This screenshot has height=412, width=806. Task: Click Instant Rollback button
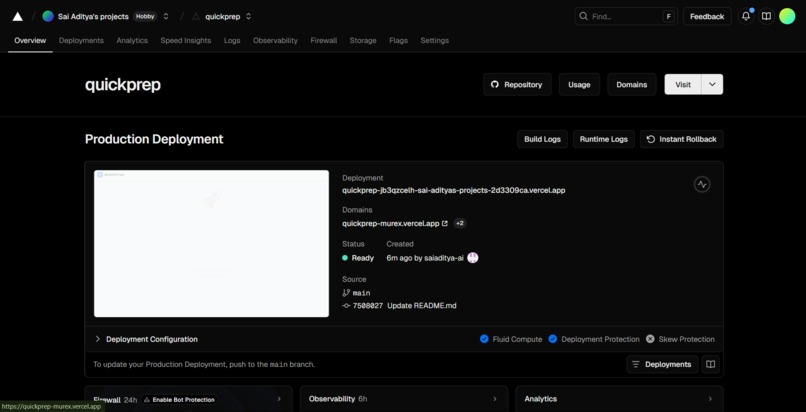coord(682,139)
